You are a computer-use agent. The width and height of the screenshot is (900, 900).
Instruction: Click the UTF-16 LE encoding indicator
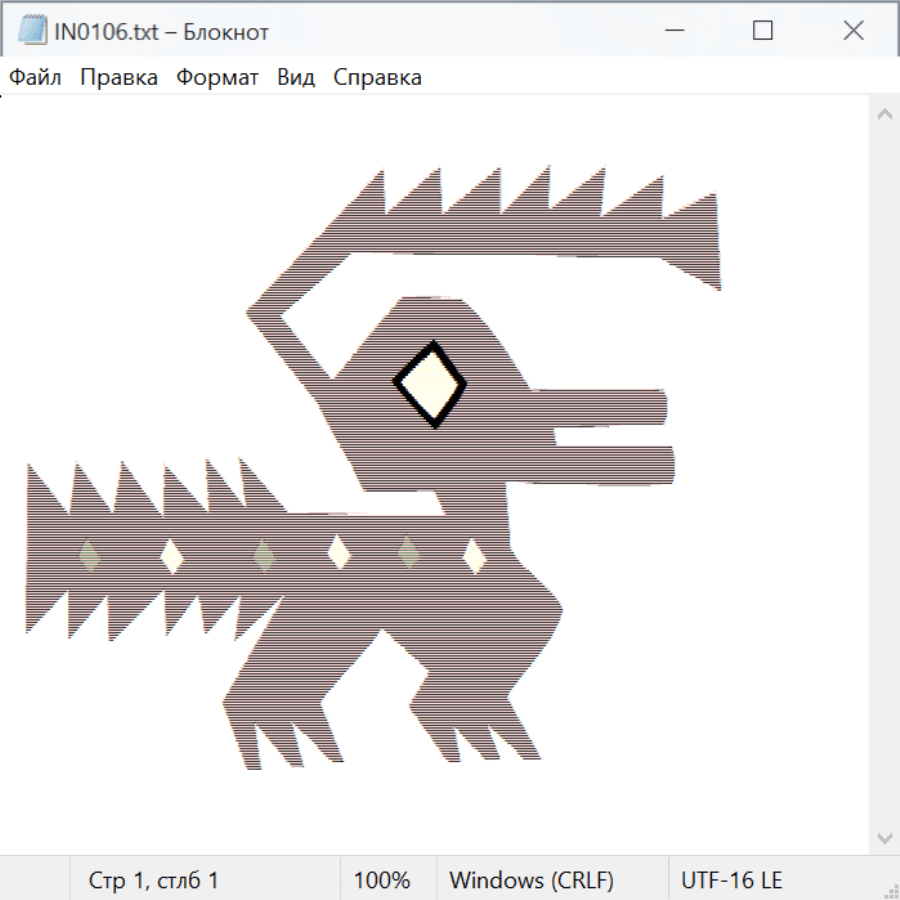[731, 880]
